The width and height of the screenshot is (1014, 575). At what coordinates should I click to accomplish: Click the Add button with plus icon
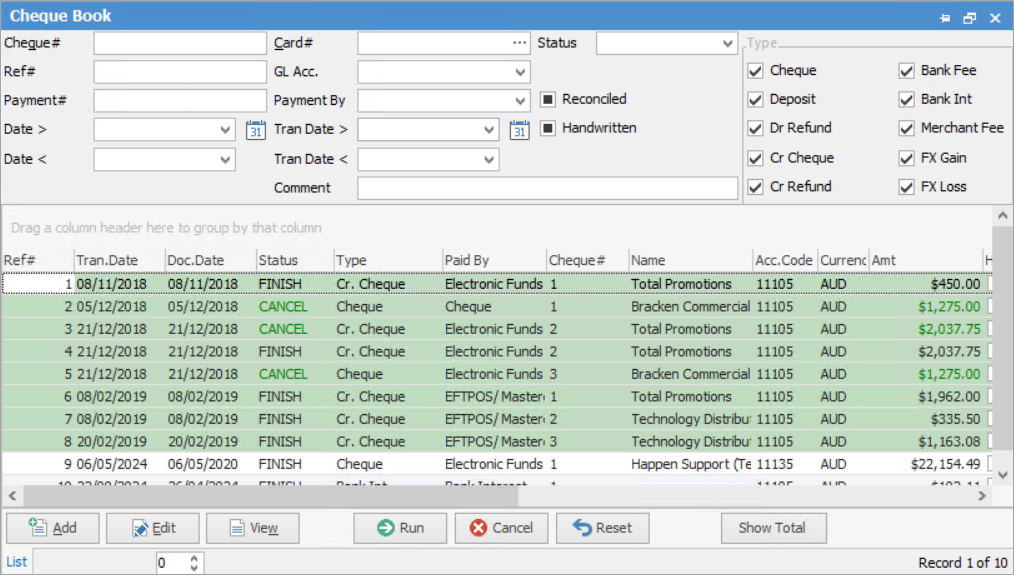[x=53, y=528]
